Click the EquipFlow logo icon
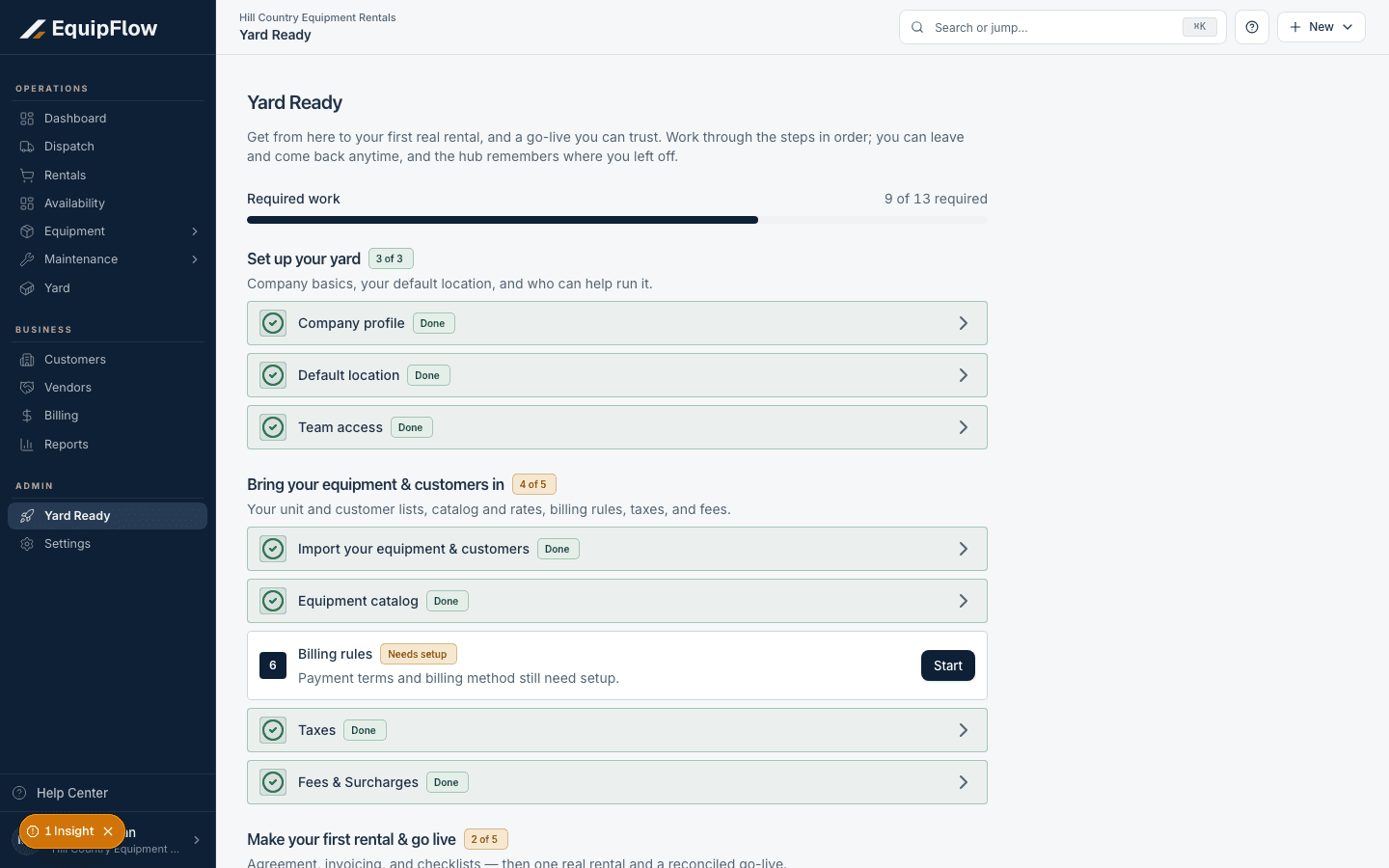 click(33, 29)
